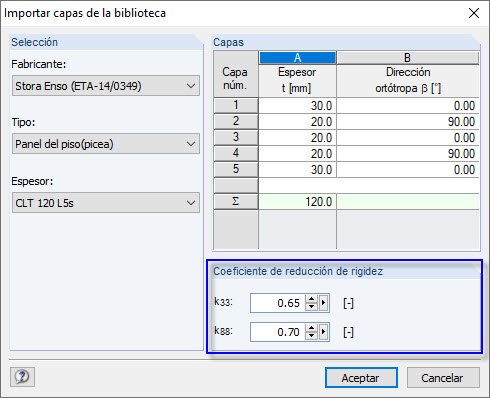The width and height of the screenshot is (490, 398).
Task: Select the Σ sum row header
Action: [236, 202]
